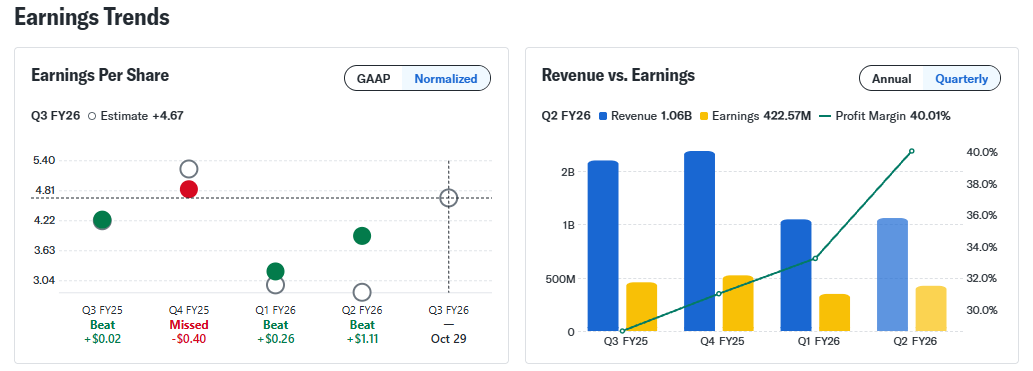1033x371 pixels.
Task: Click the Q2 FY26 yellow earnings bar
Action: [x=932, y=308]
